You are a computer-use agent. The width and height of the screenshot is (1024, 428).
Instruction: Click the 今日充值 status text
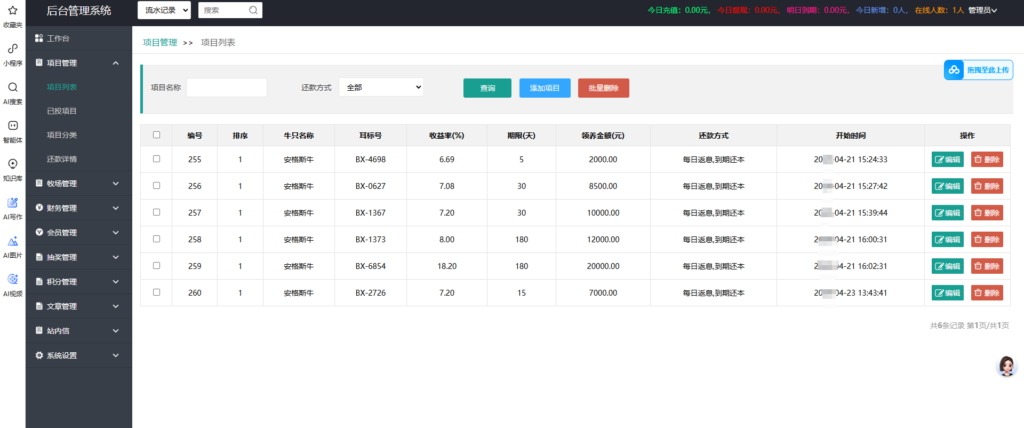tap(679, 10)
